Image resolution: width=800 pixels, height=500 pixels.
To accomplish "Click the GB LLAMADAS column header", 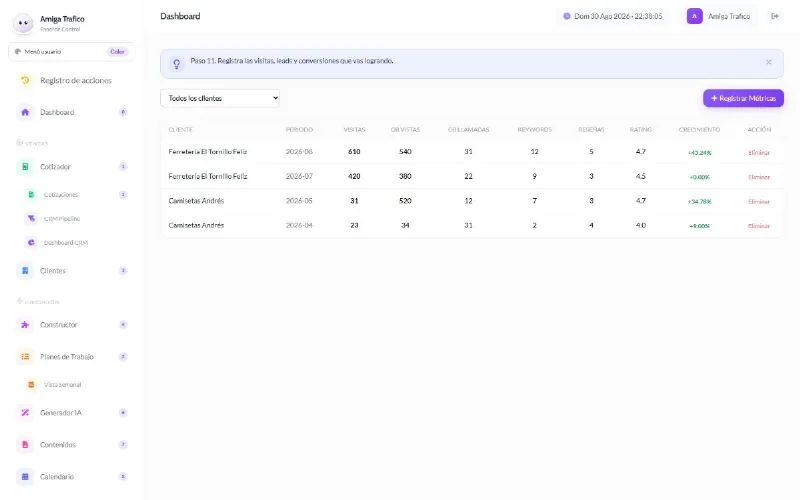I will coord(468,130).
